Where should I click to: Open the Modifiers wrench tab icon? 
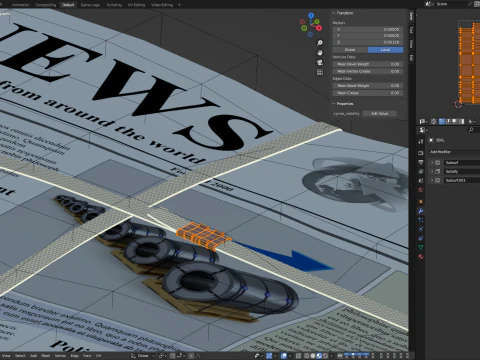(x=421, y=211)
